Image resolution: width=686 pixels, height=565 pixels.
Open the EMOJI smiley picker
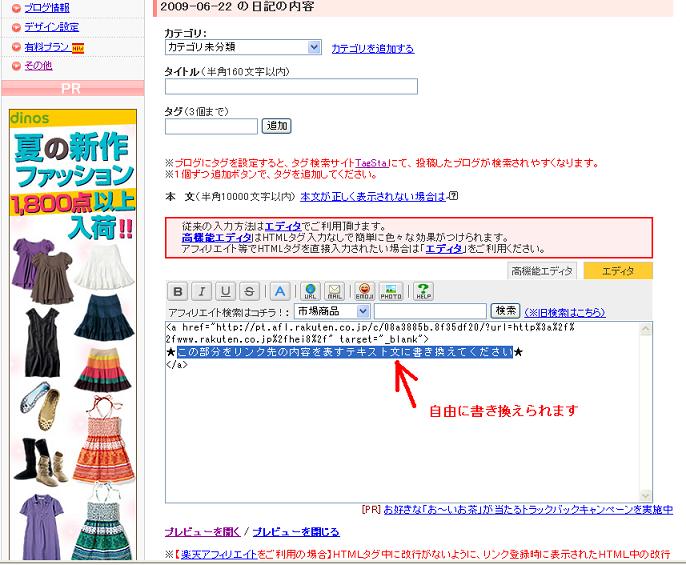(x=364, y=291)
